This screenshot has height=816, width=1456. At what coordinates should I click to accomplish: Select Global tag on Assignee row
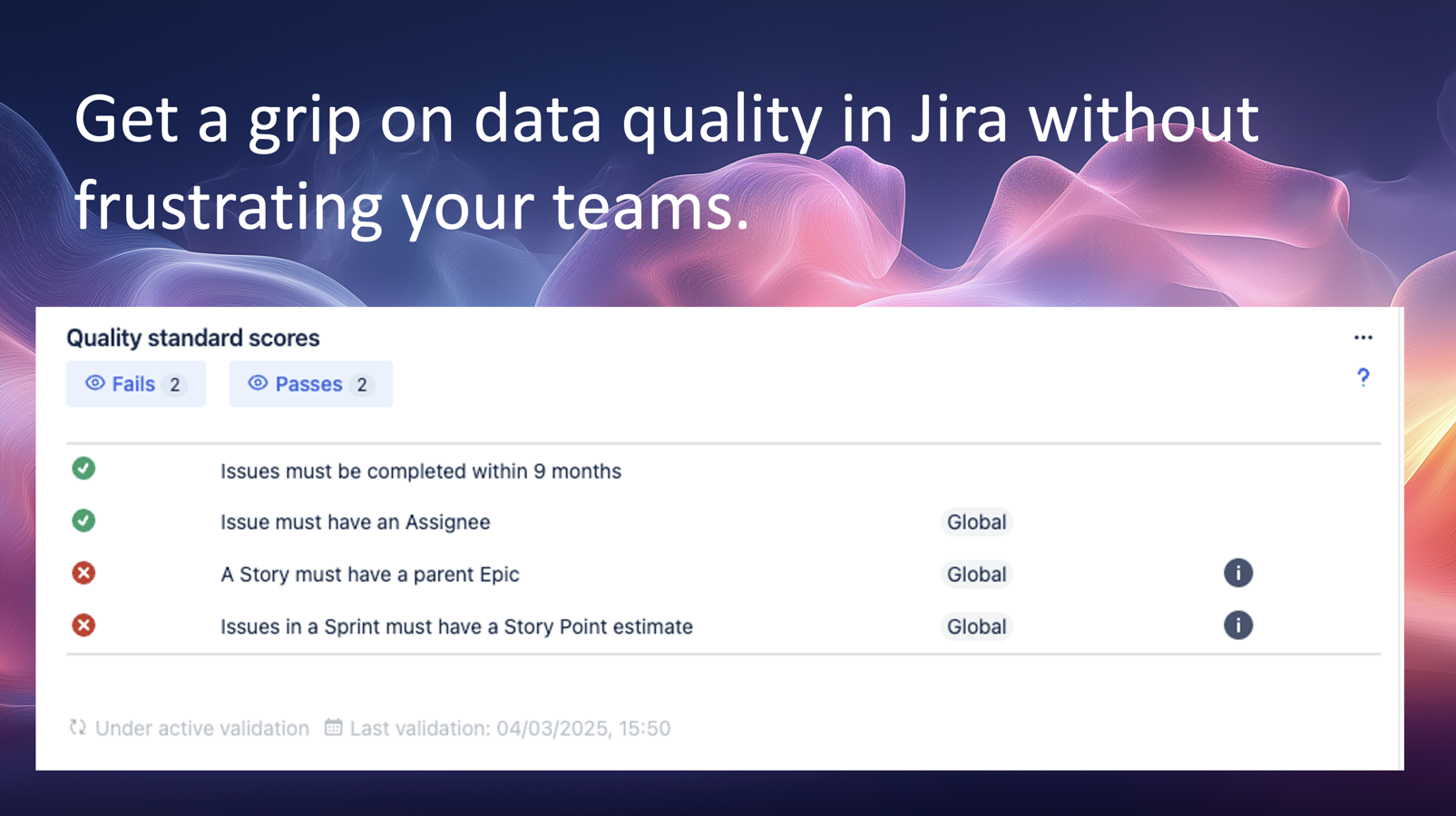pyautogui.click(x=976, y=522)
